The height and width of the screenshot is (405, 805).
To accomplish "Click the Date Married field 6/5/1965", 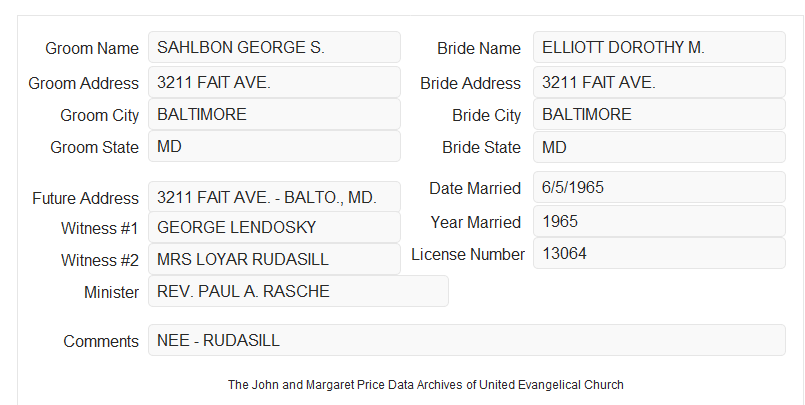I will tap(659, 187).
